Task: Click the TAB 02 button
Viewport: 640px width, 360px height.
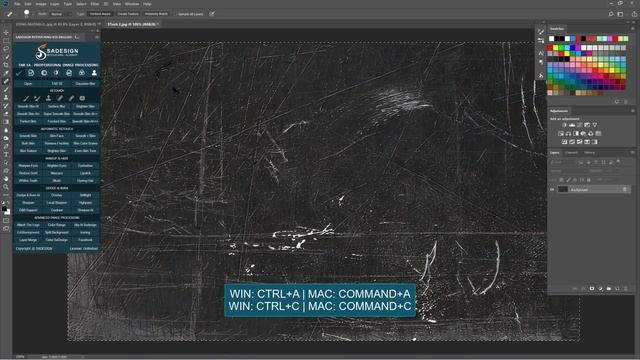Action: pos(57,84)
